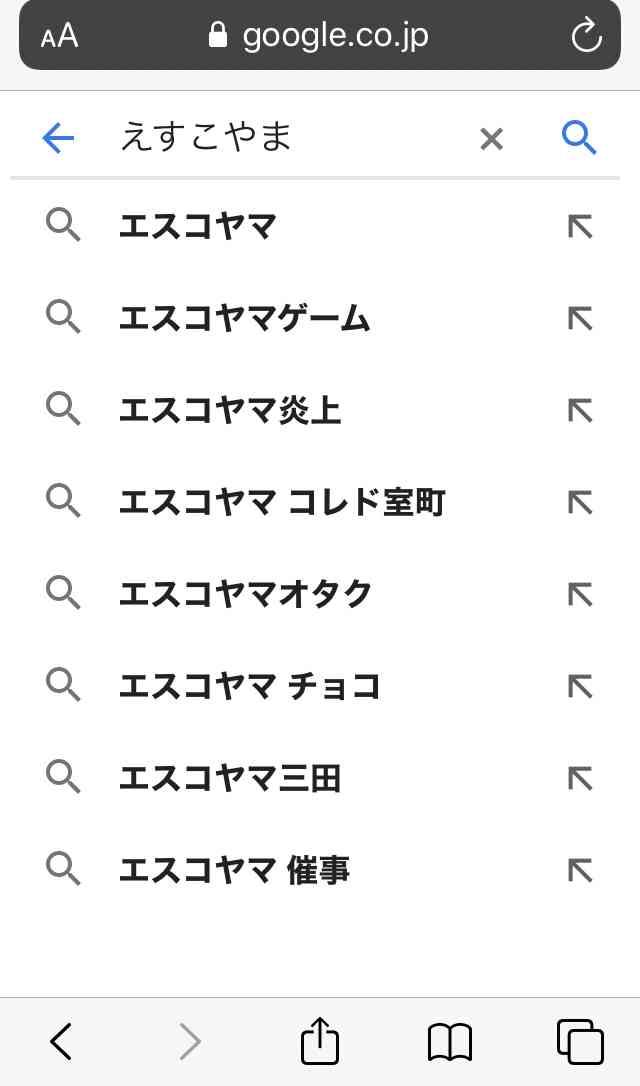This screenshot has height=1086, width=640.
Task: Select the suggestion エスコヤマ三田
Action: (x=230, y=778)
